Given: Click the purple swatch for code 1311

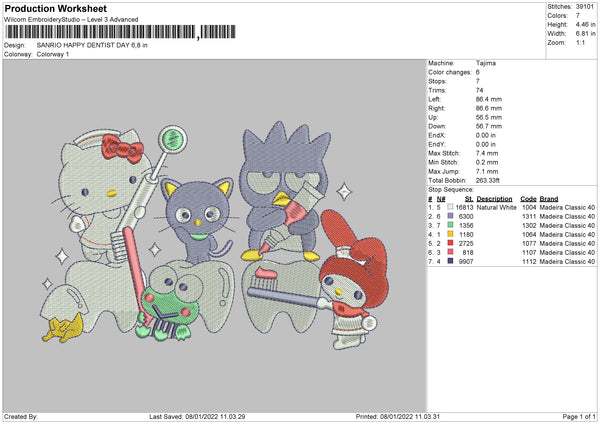Looking at the screenshot, I should point(450,216).
